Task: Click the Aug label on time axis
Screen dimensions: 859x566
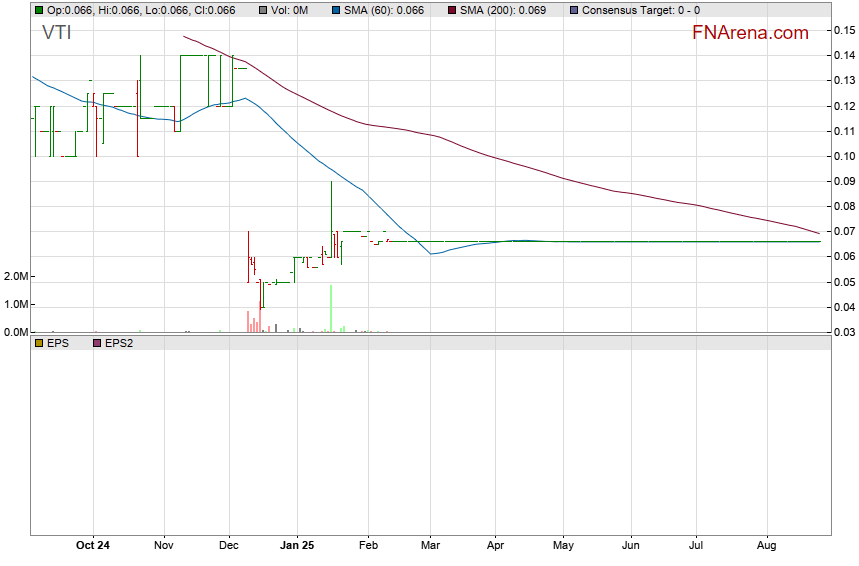Action: click(766, 546)
